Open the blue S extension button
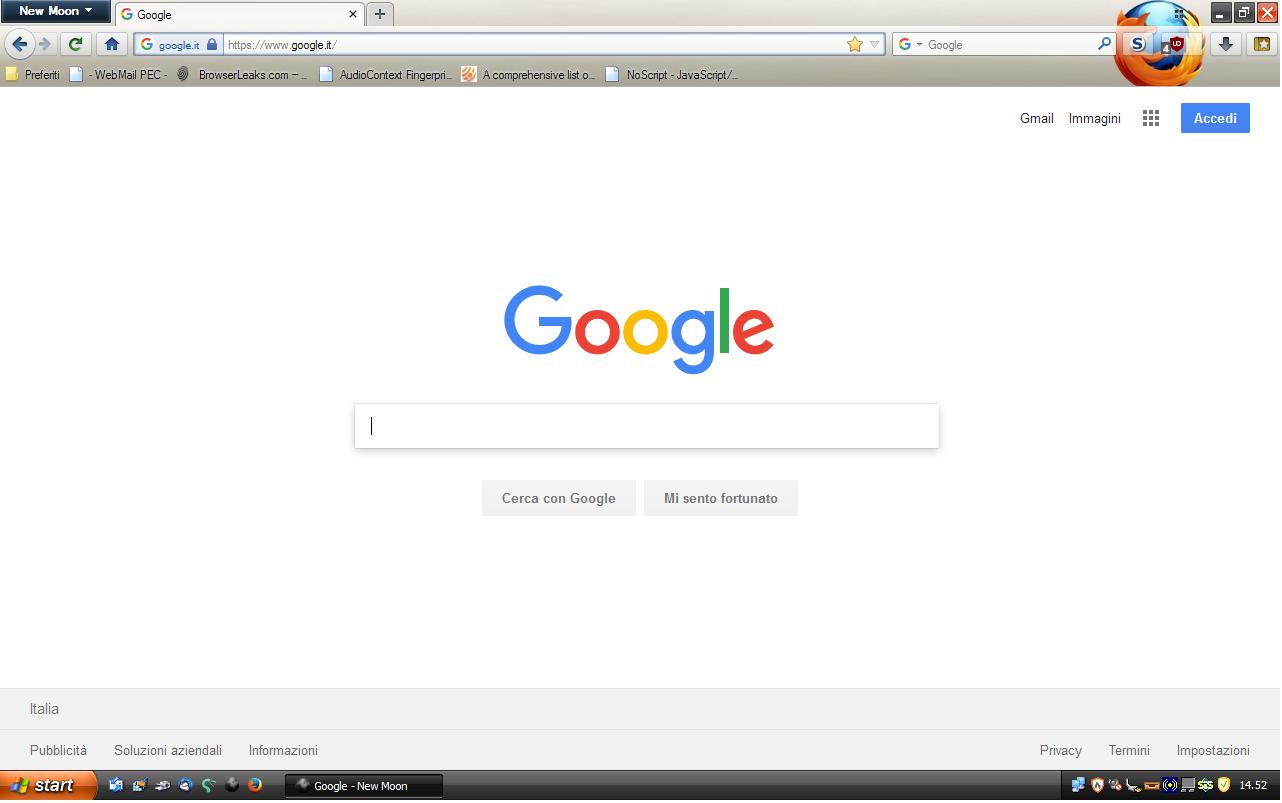 click(x=1137, y=44)
